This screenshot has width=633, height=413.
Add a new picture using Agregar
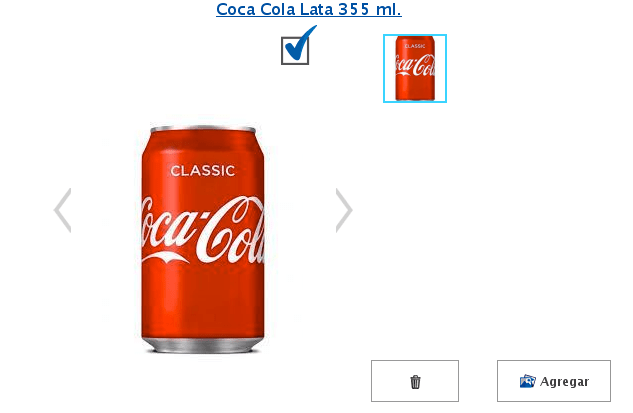pos(554,381)
